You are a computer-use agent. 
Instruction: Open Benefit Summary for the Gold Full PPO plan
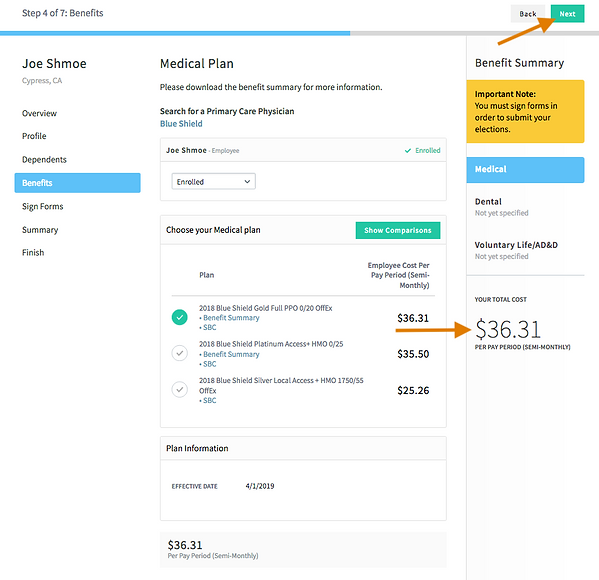click(x=231, y=318)
